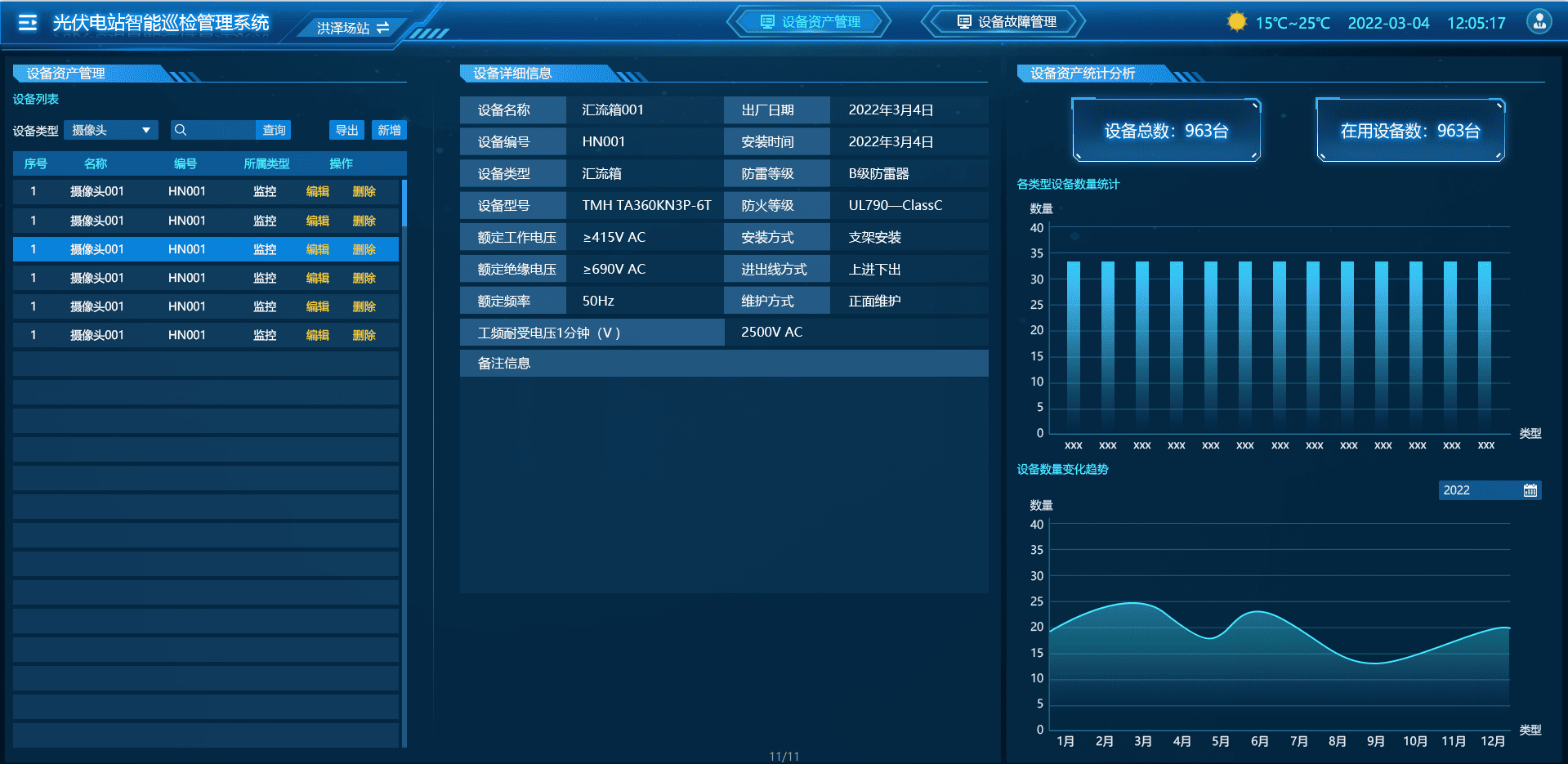Click the 新增 button
Viewport: 1568px width, 764px height.
tap(390, 130)
